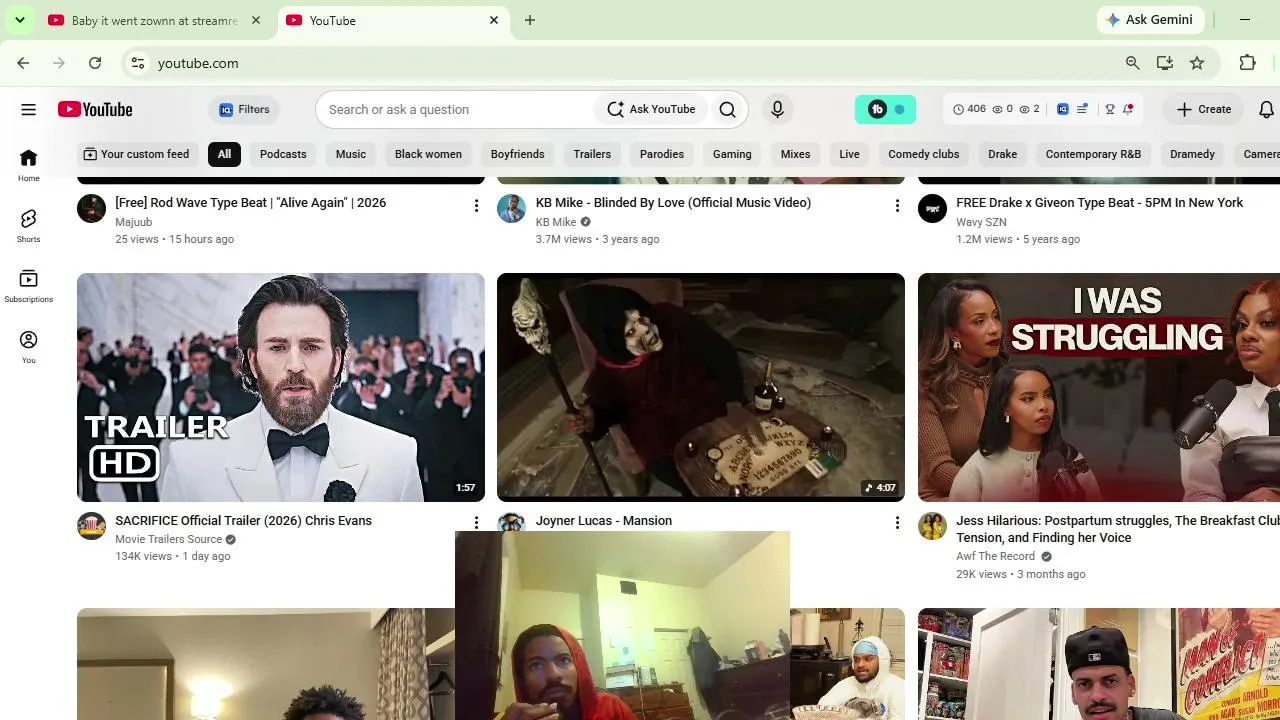Open options for KB Mike video
1280x720 pixels.
click(x=897, y=205)
